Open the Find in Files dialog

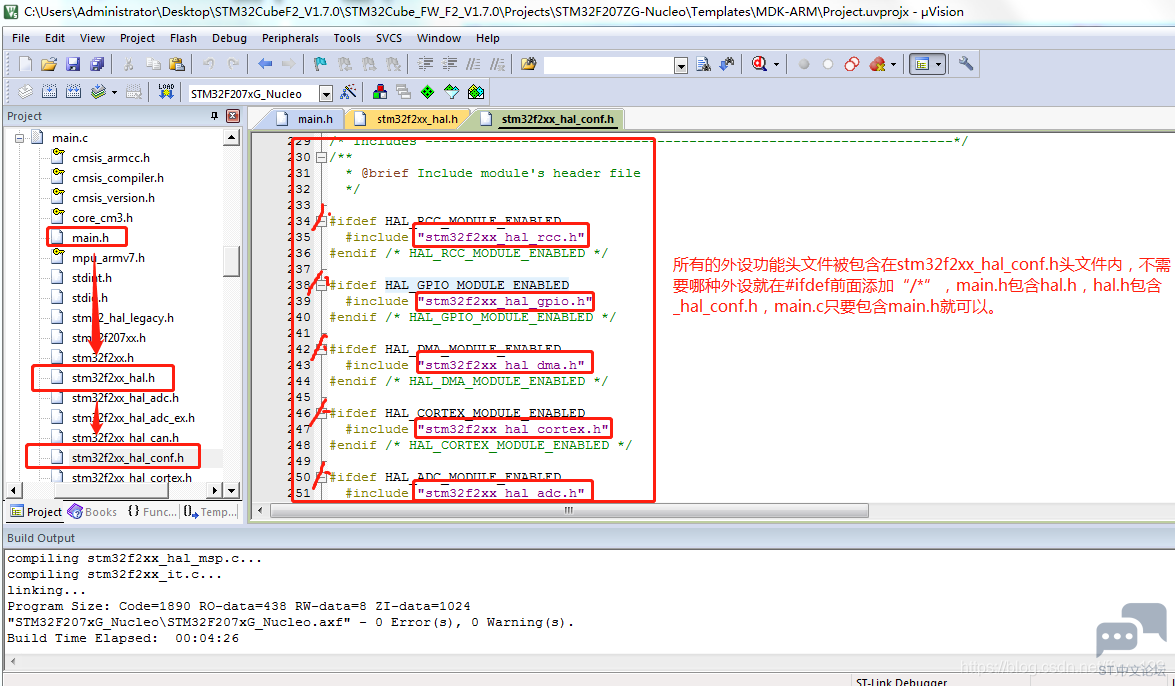[528, 64]
